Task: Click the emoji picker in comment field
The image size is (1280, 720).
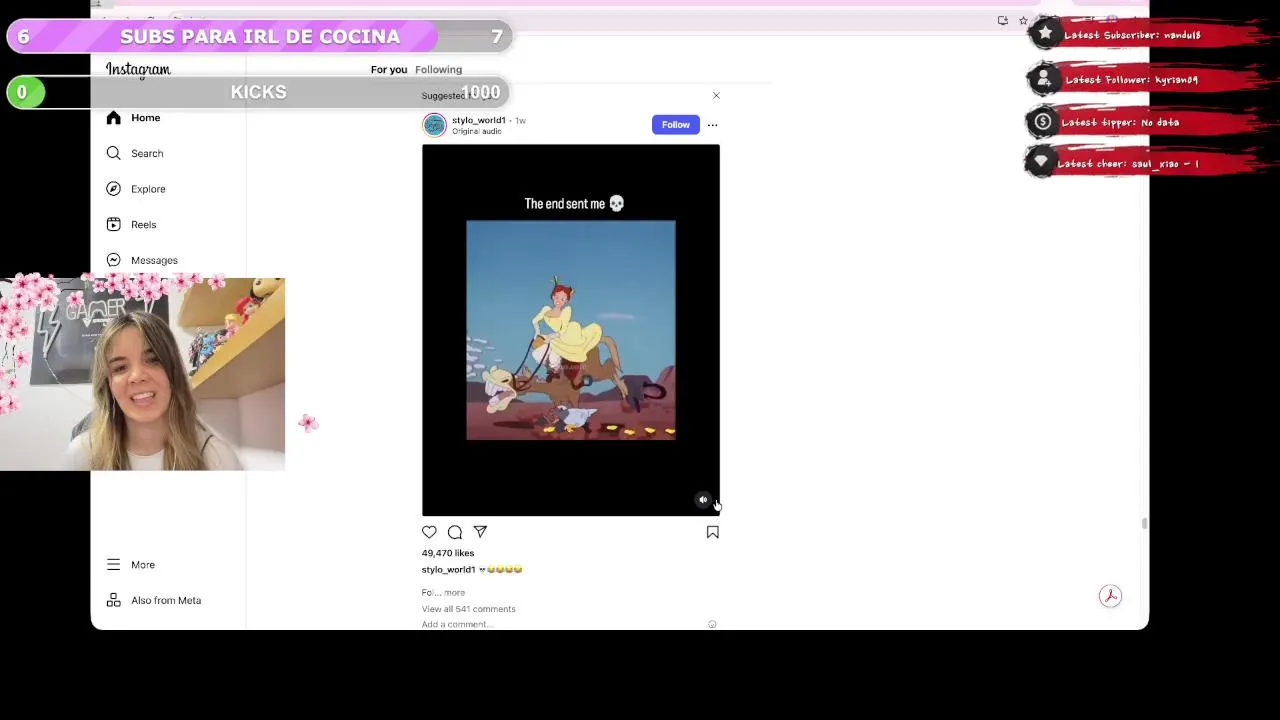Action: click(712, 624)
